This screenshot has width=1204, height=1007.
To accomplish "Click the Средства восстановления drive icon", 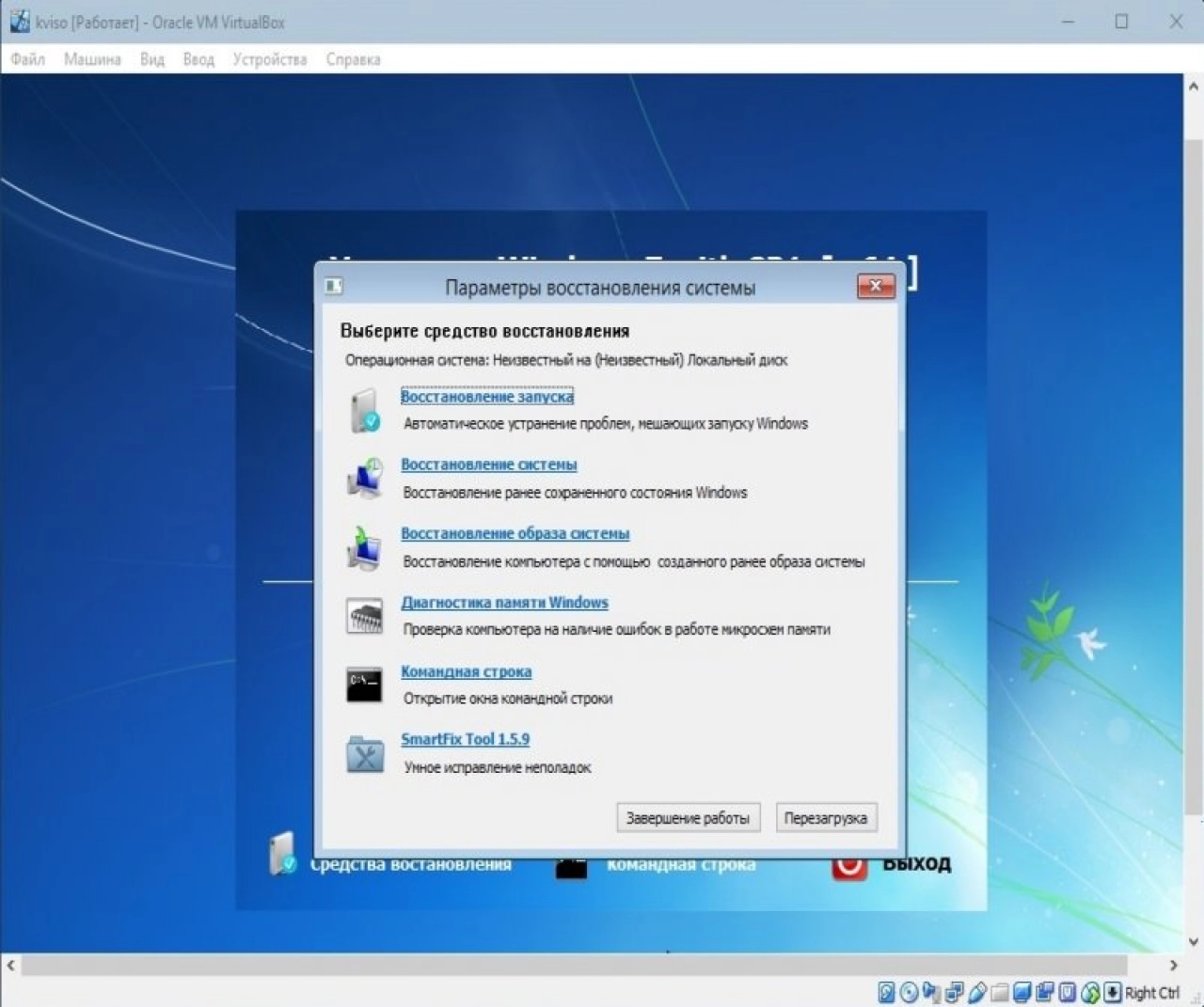I will [282, 854].
